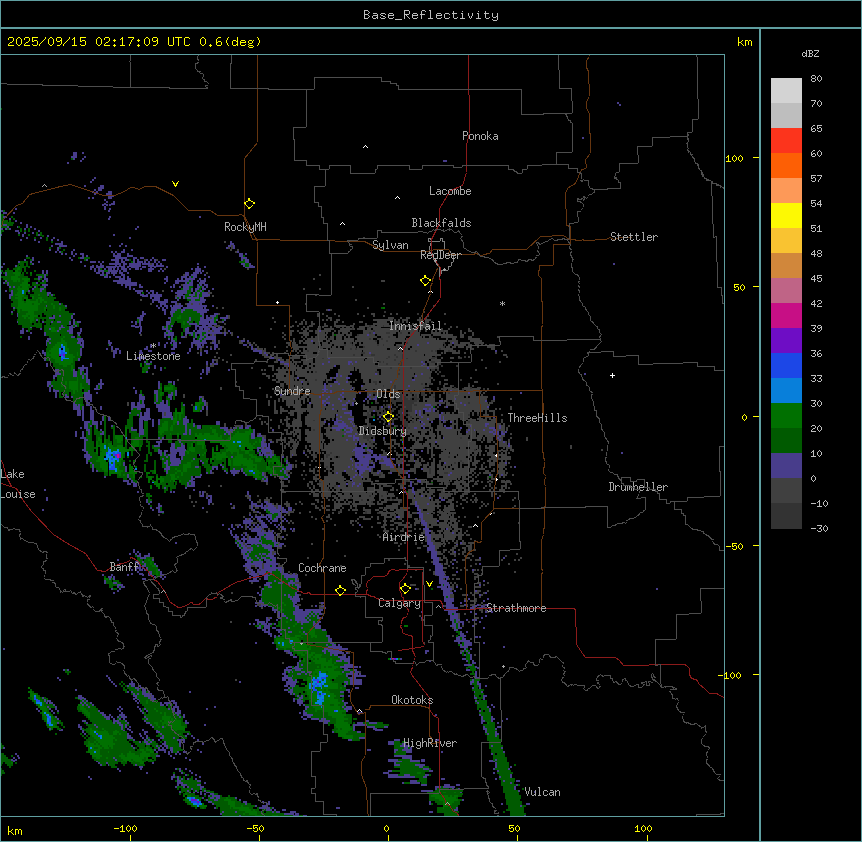862x842 pixels.
Task: Pick the magenta 39-42 dBZ legend swatch
Action: point(786,315)
